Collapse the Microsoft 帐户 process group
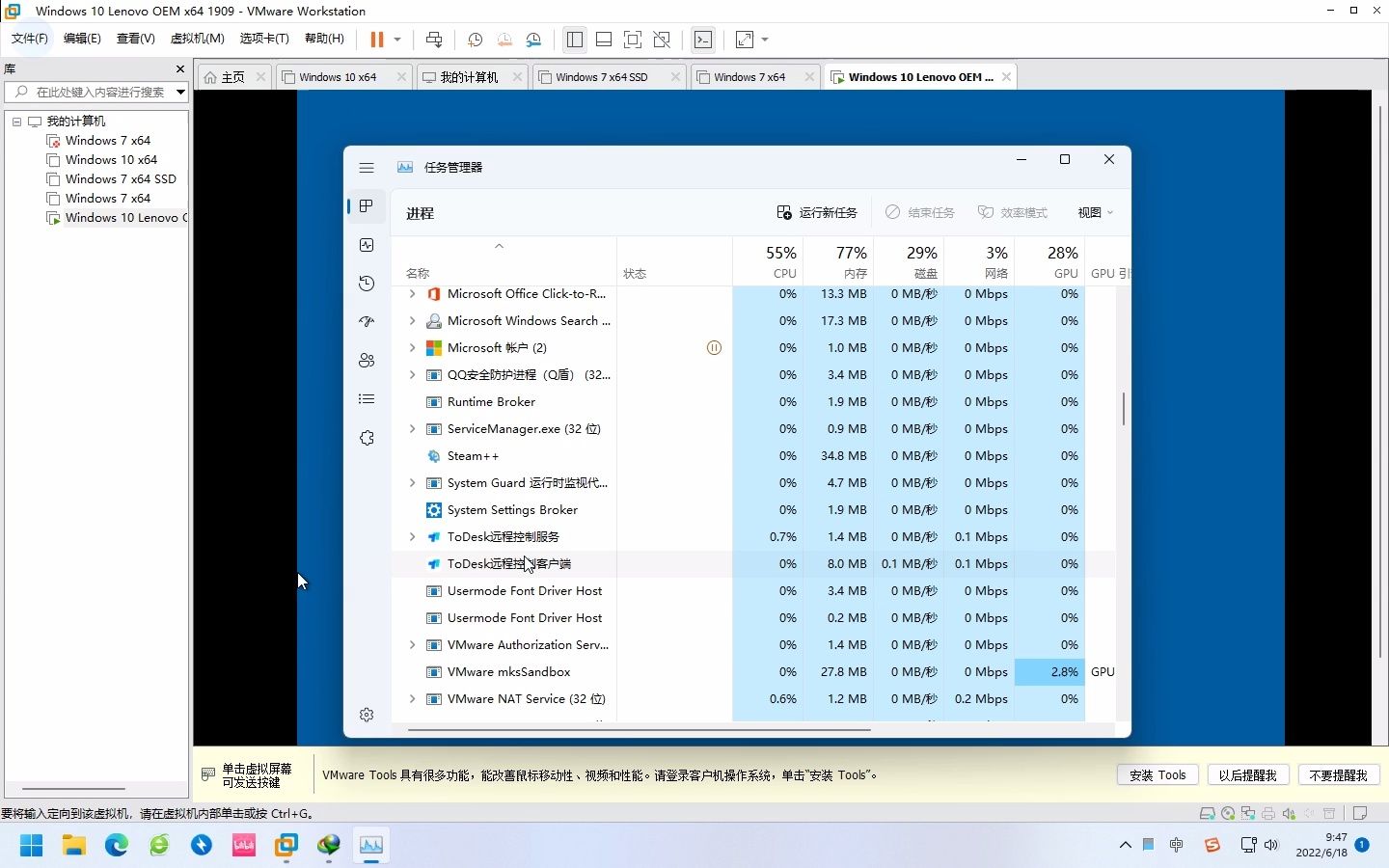This screenshot has width=1389, height=868. (x=412, y=347)
